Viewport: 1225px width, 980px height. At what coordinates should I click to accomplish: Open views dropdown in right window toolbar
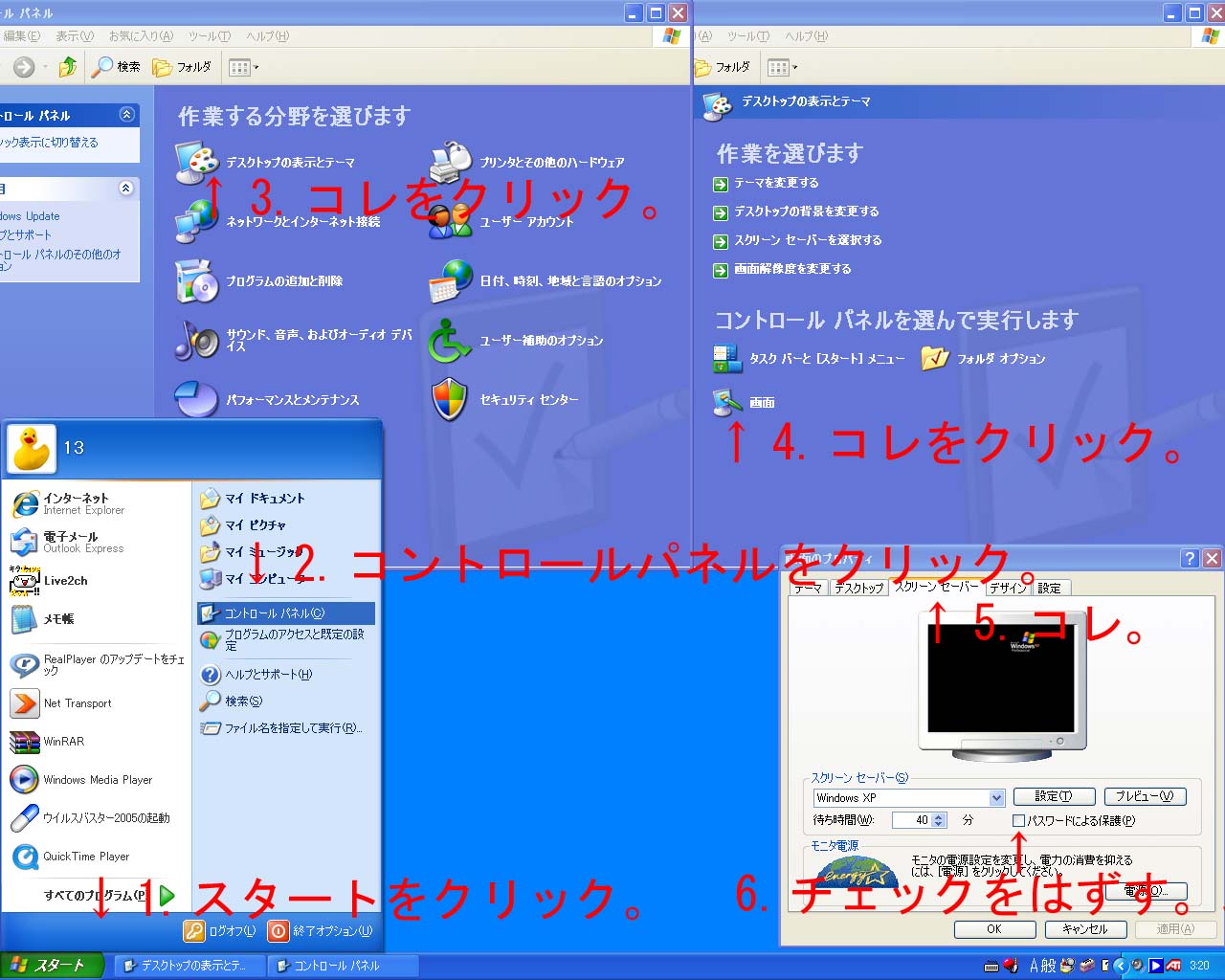pos(783,67)
